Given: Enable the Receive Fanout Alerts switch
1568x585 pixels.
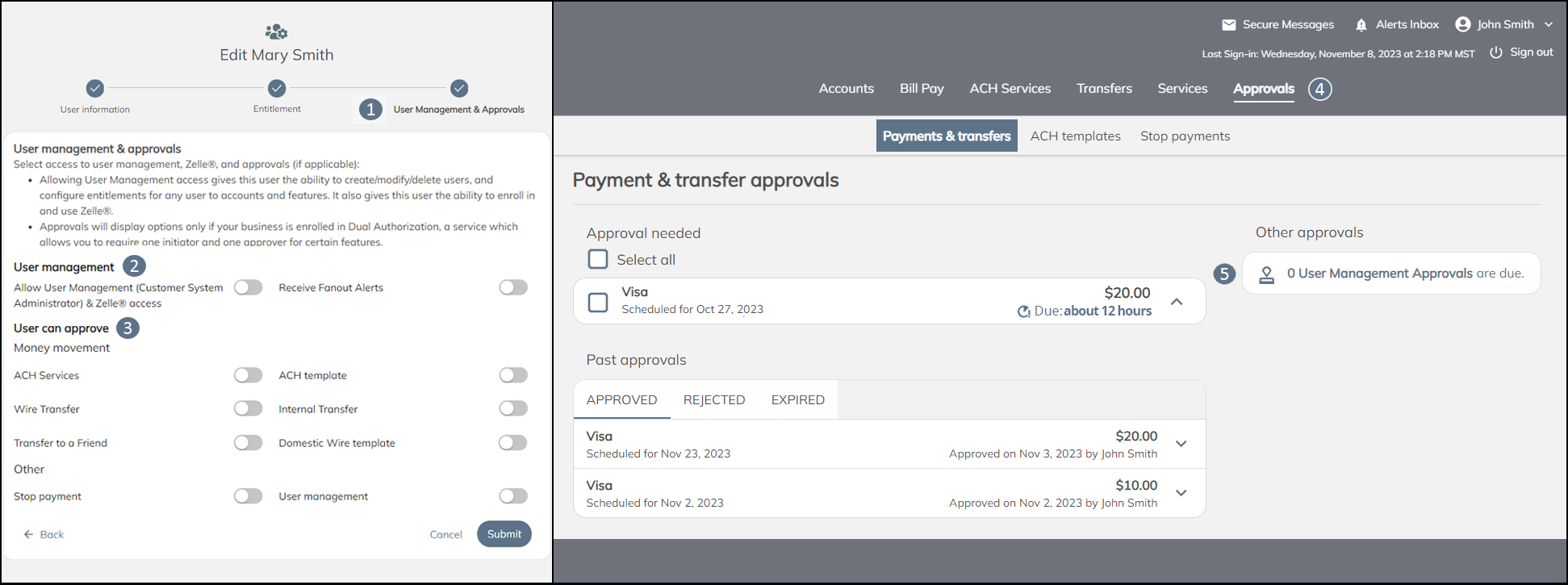Looking at the screenshot, I should 513,287.
